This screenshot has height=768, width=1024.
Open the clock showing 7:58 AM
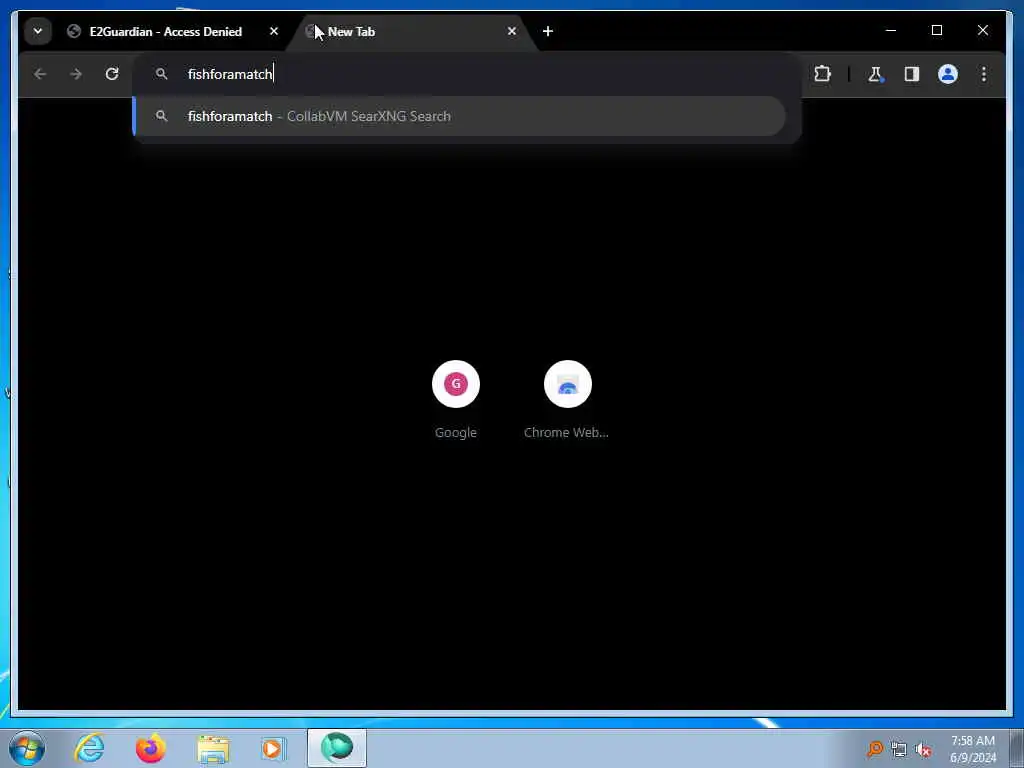point(973,749)
